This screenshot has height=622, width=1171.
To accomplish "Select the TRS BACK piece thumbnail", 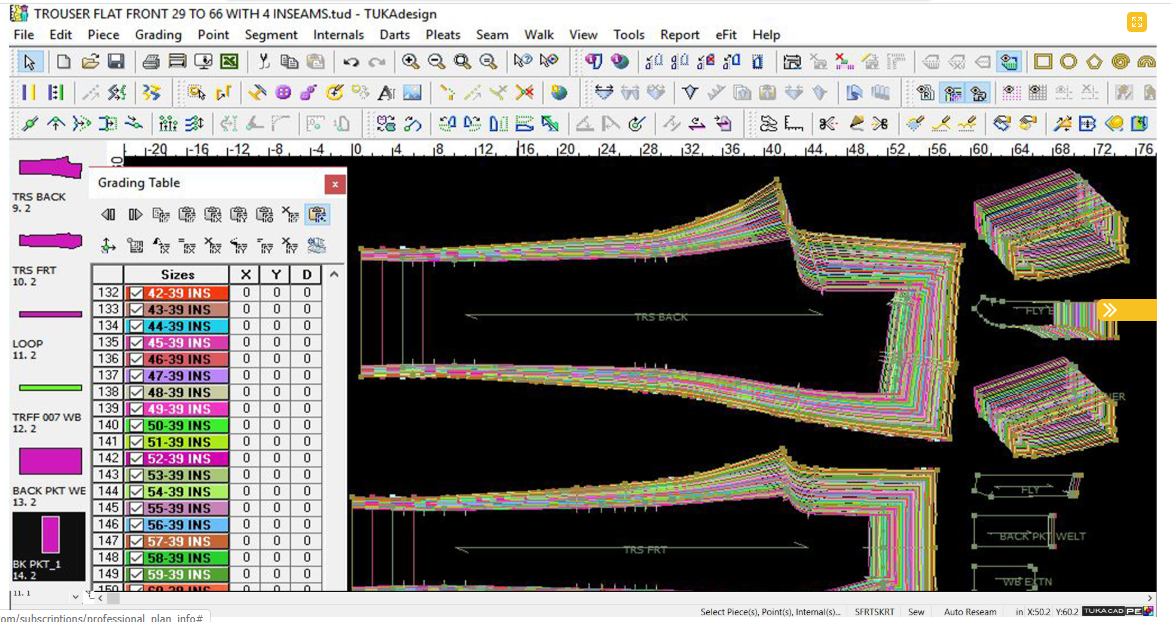I will pyautogui.click(x=49, y=168).
